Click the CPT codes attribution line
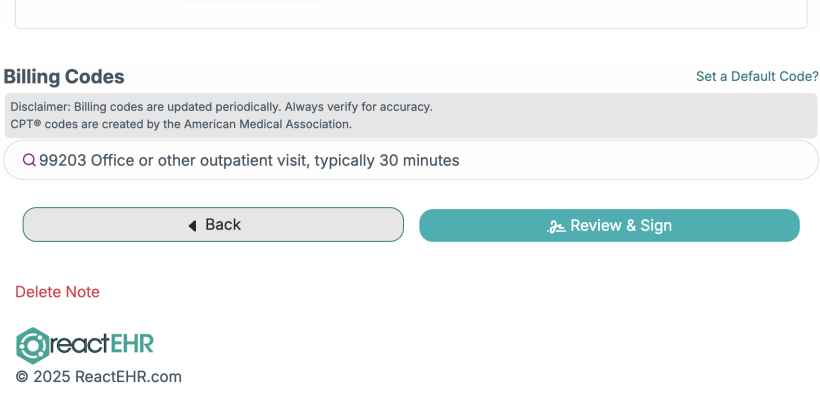This screenshot has width=820, height=410. click(x=181, y=124)
